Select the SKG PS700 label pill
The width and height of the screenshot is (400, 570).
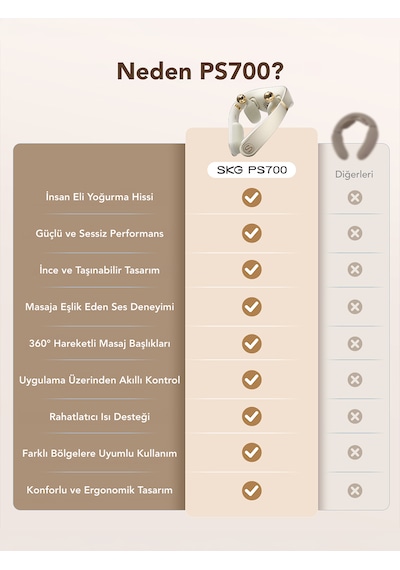[252, 170]
